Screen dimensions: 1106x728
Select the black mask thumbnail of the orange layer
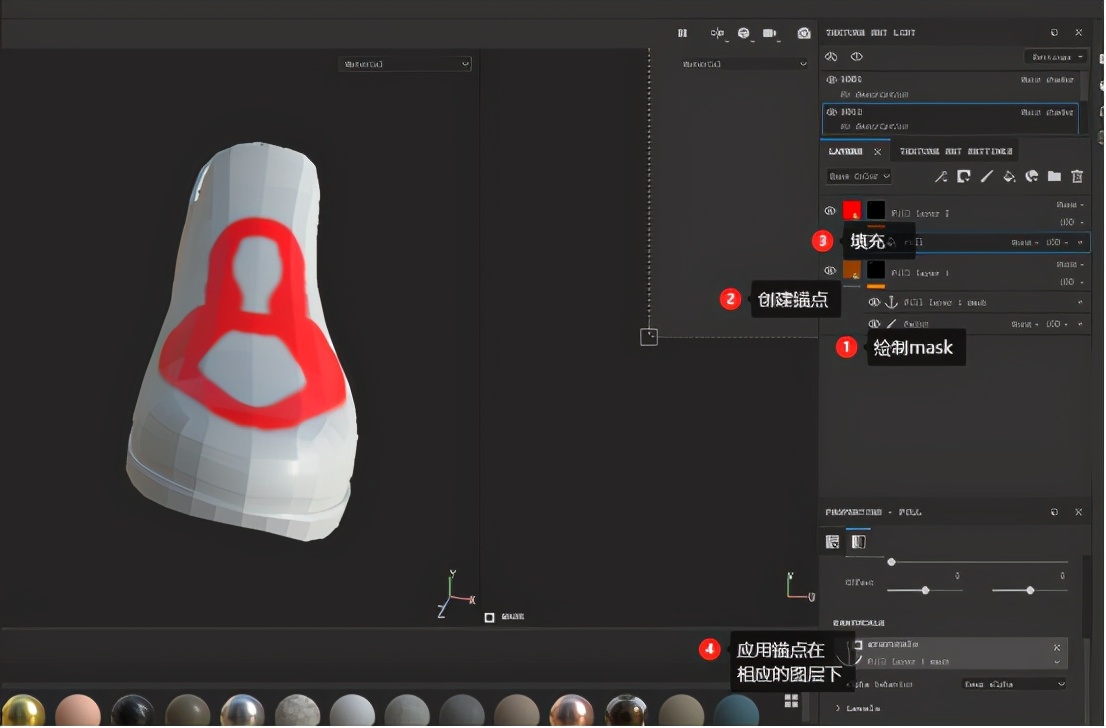tap(875, 270)
